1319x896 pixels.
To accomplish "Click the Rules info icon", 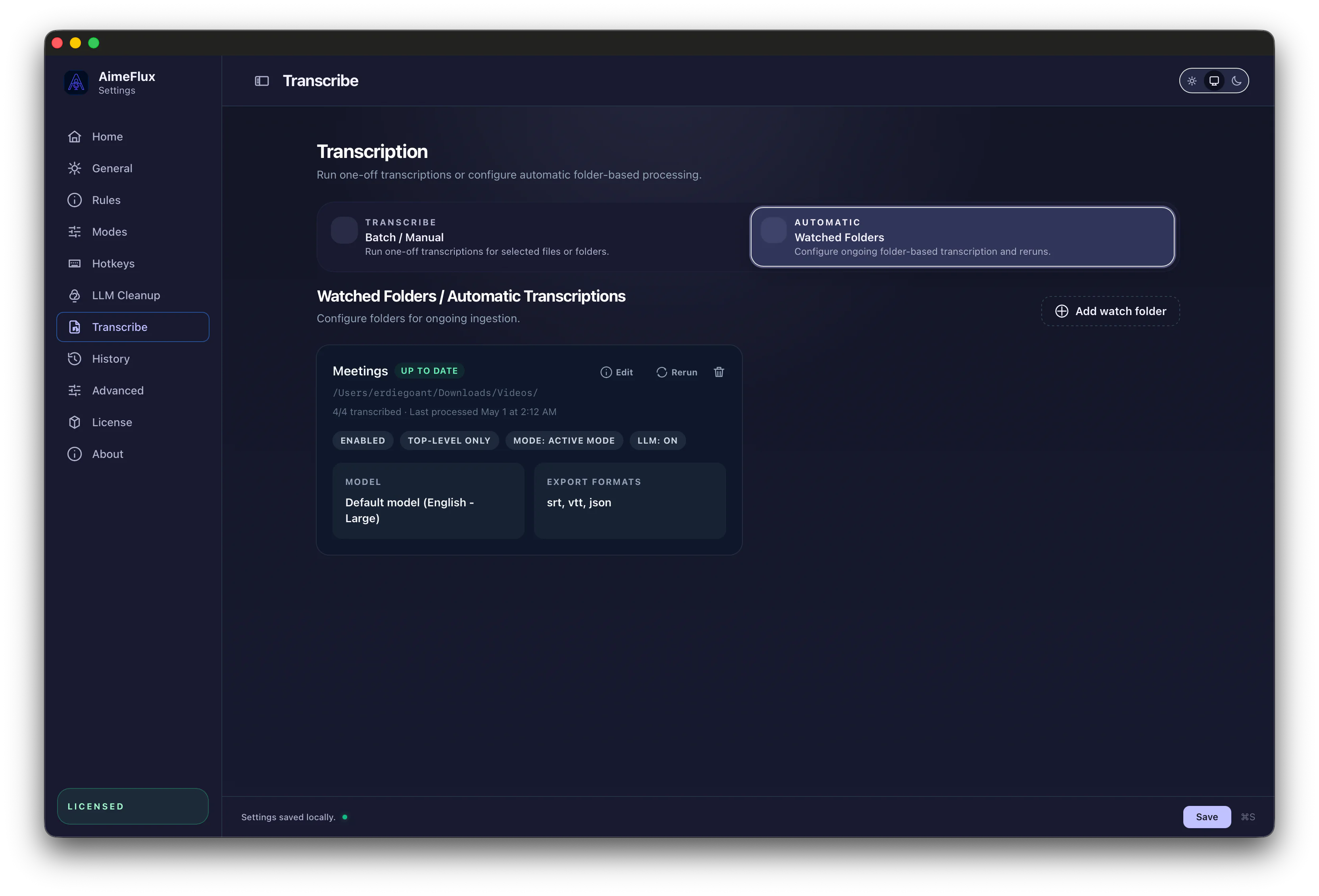I will pos(74,200).
